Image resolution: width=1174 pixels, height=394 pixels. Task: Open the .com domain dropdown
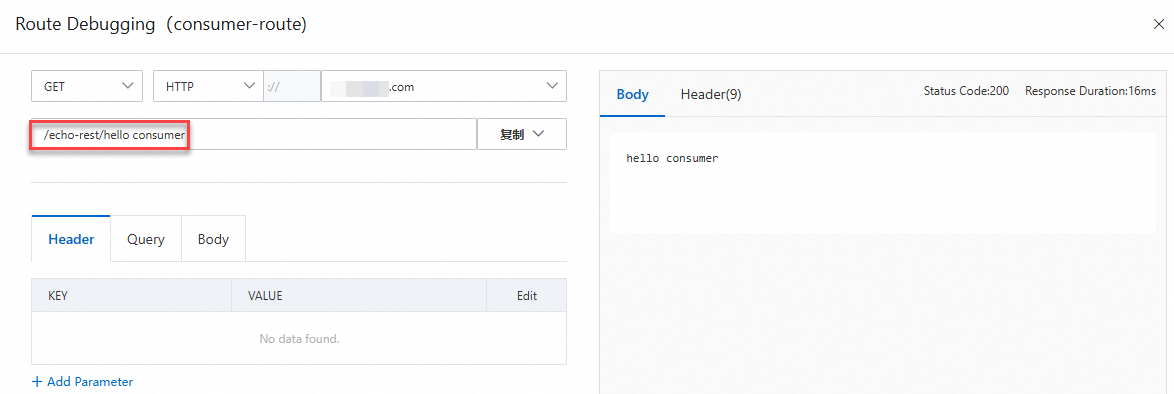click(444, 86)
